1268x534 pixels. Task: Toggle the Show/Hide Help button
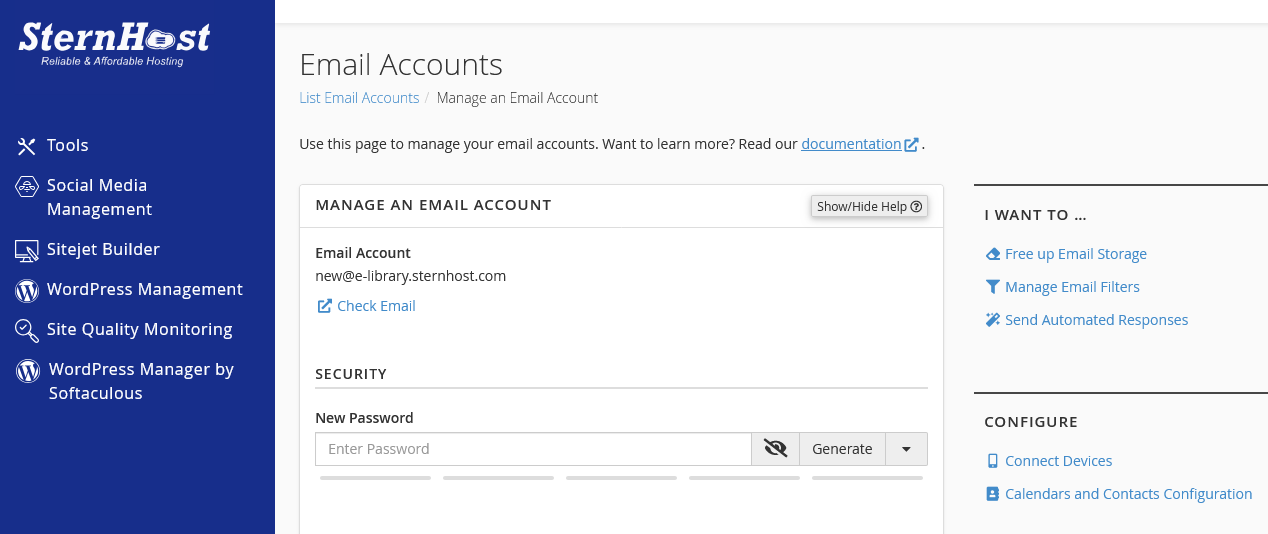pyautogui.click(x=869, y=206)
